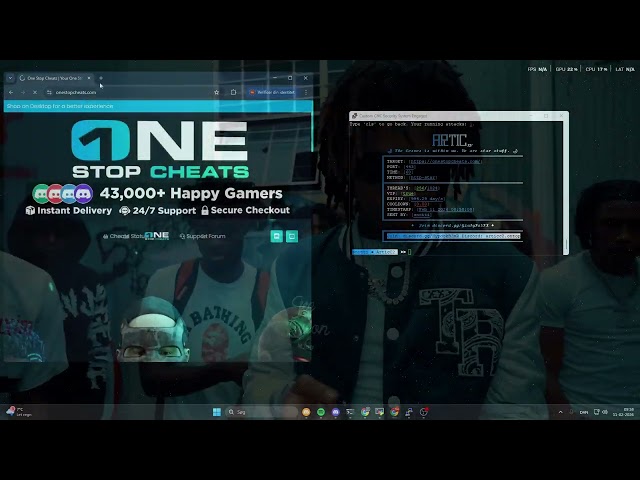This screenshot has height=480, width=640.
Task: Open the Cheats Status nav link
Action: coord(124,236)
